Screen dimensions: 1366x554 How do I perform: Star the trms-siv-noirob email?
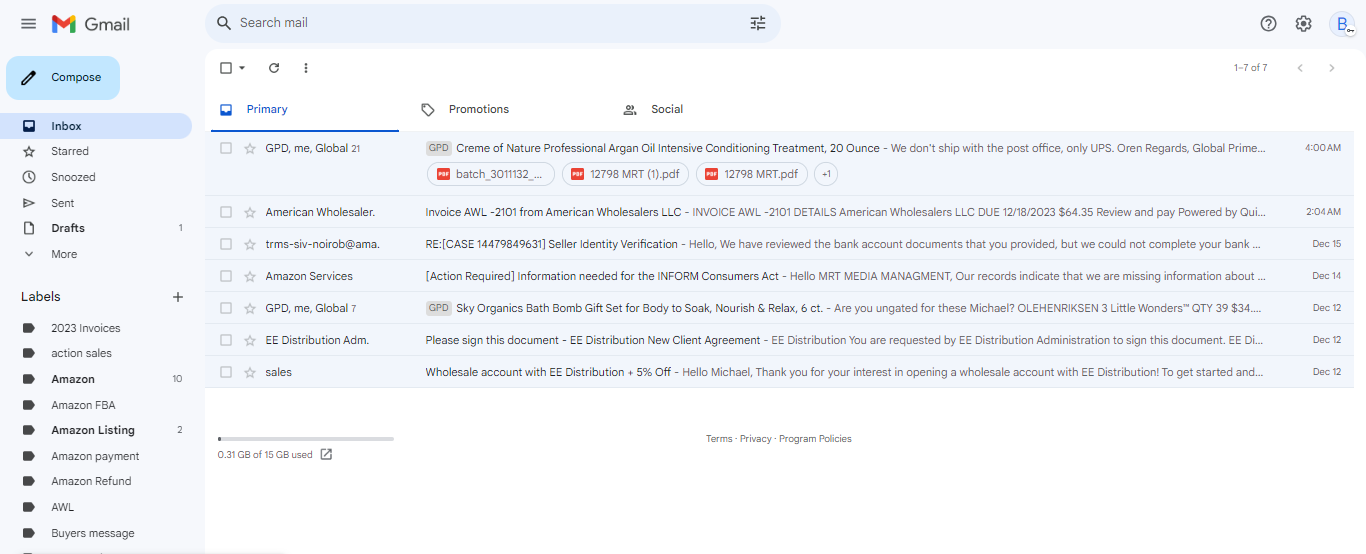[x=250, y=244]
